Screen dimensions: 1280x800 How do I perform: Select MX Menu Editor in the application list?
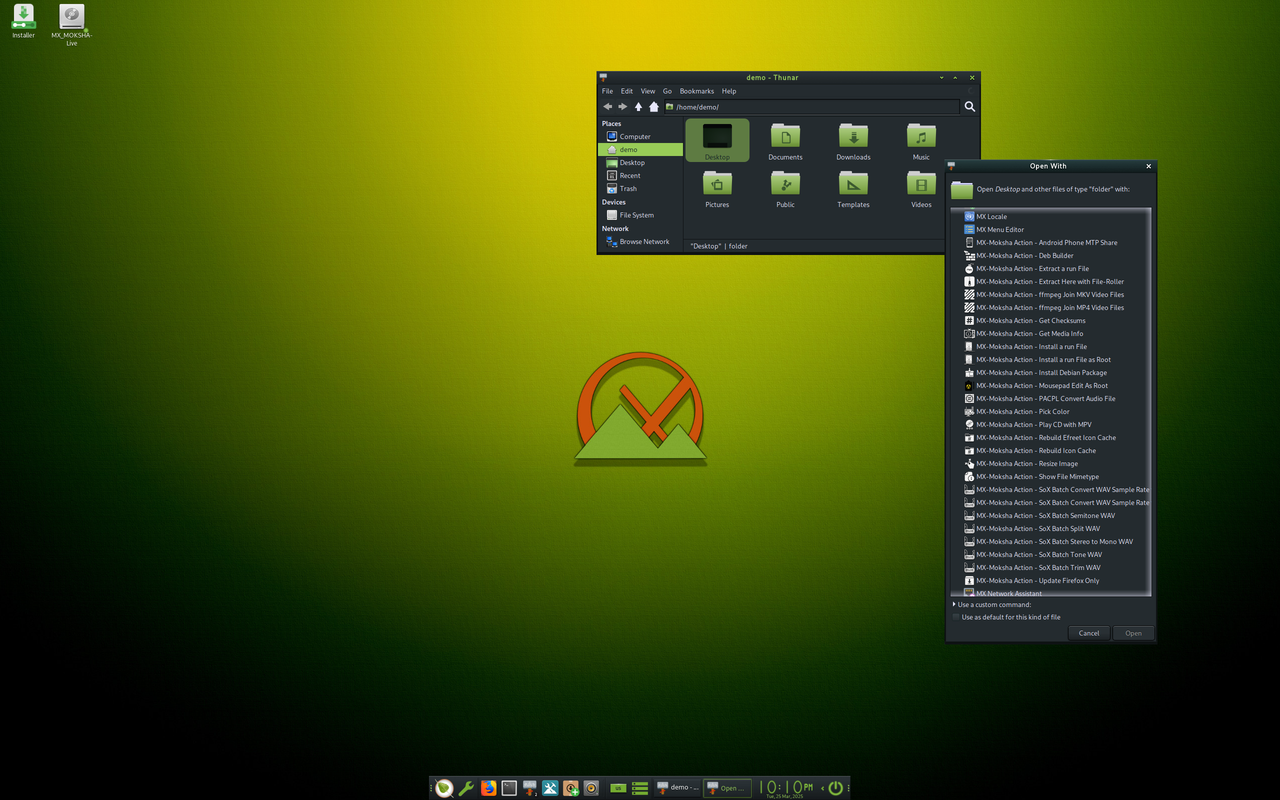pos(1051,229)
